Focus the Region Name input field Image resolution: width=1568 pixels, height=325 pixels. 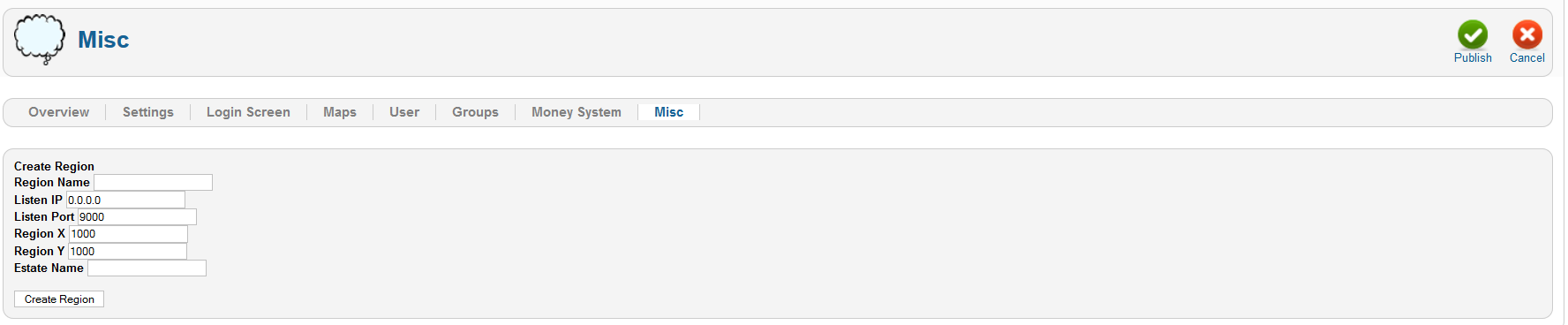tap(153, 182)
